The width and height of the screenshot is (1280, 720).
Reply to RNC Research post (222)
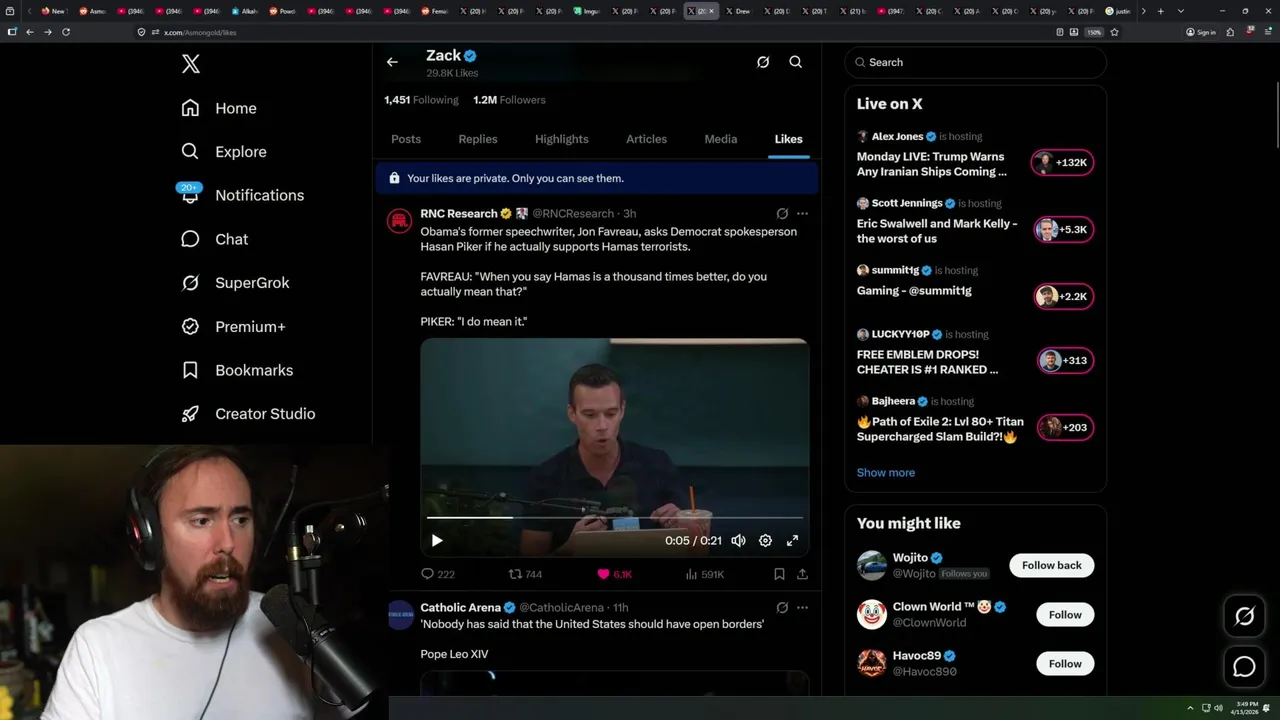(x=437, y=574)
